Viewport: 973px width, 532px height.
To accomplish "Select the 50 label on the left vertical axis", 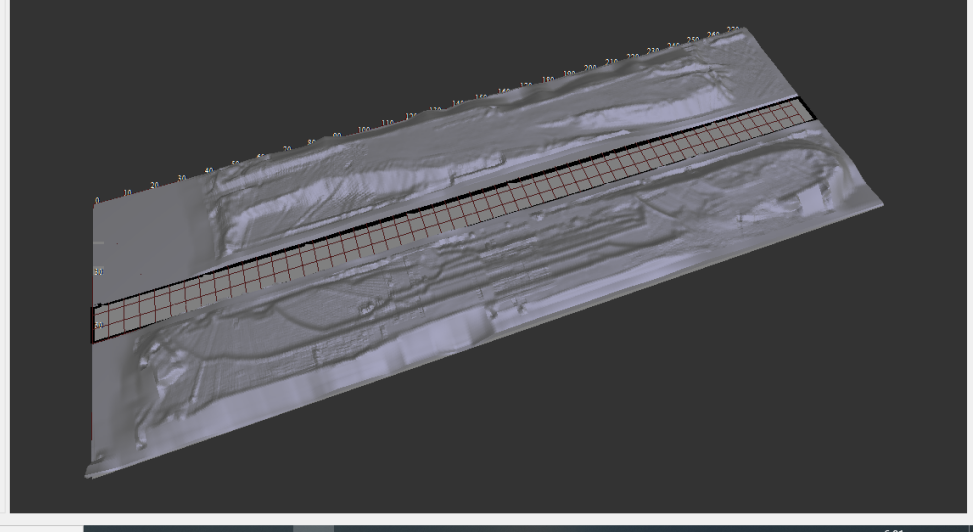I will [99, 325].
